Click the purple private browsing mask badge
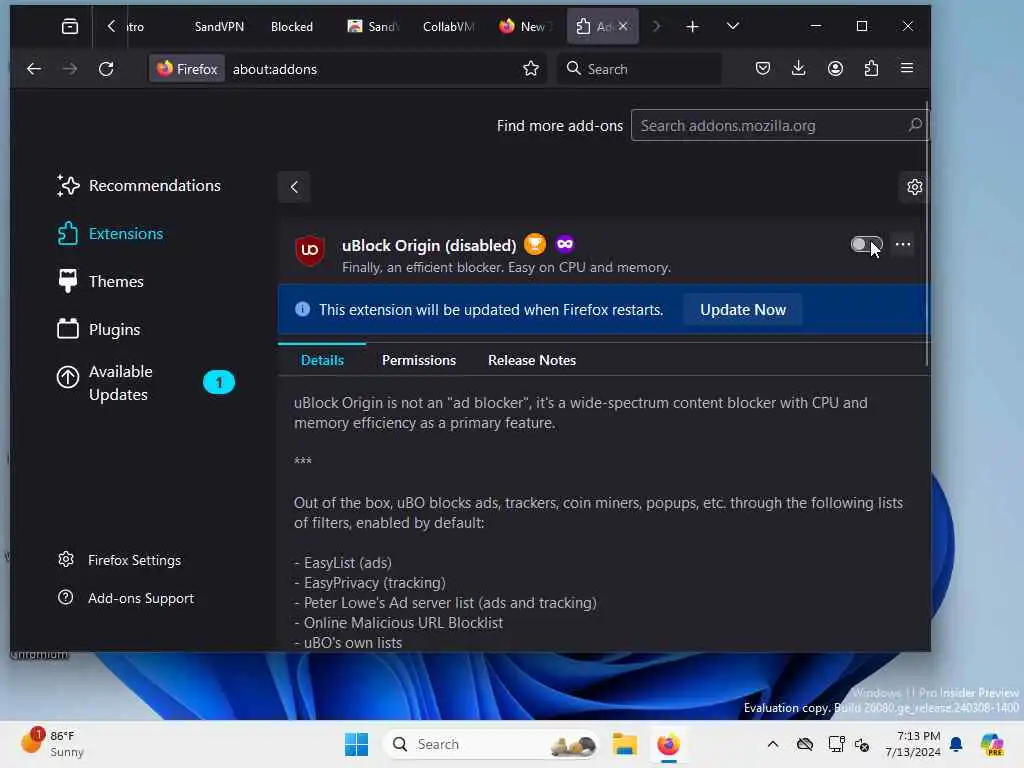This screenshot has height=768, width=1024. coord(565,244)
